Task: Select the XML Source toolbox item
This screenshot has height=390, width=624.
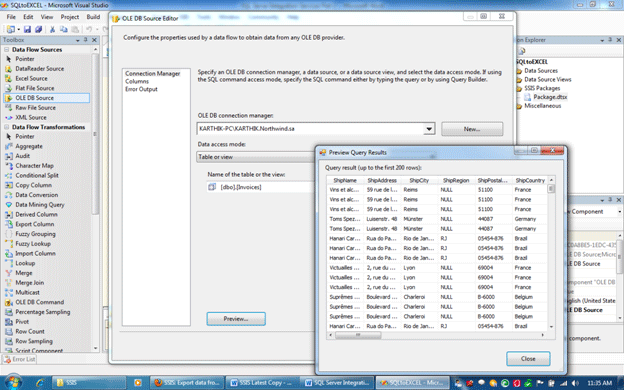Action: [x=31, y=117]
